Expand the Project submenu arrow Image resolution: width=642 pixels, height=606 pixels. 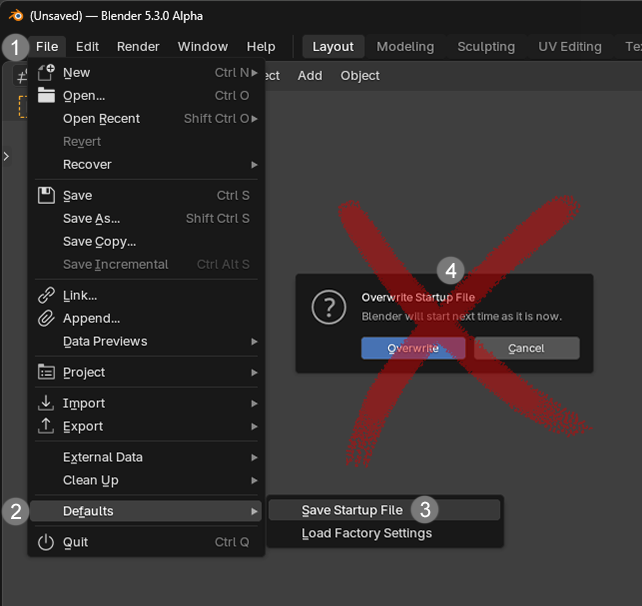pyautogui.click(x=254, y=373)
